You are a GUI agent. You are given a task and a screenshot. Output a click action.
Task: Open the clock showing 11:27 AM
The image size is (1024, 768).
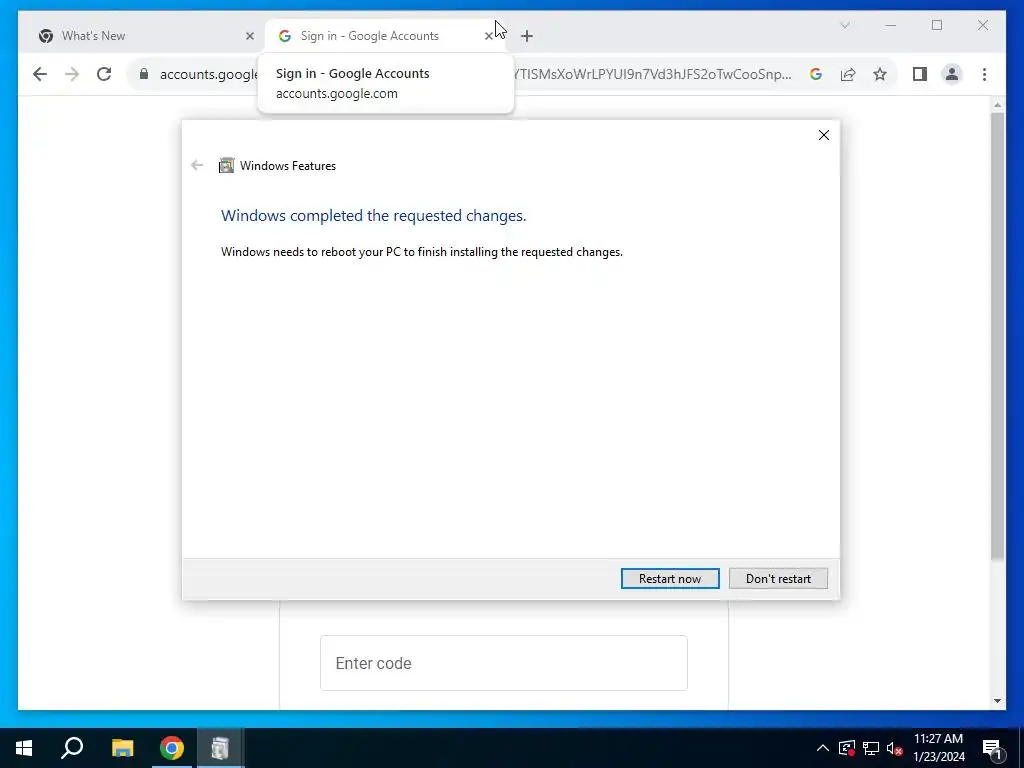pyautogui.click(x=938, y=748)
